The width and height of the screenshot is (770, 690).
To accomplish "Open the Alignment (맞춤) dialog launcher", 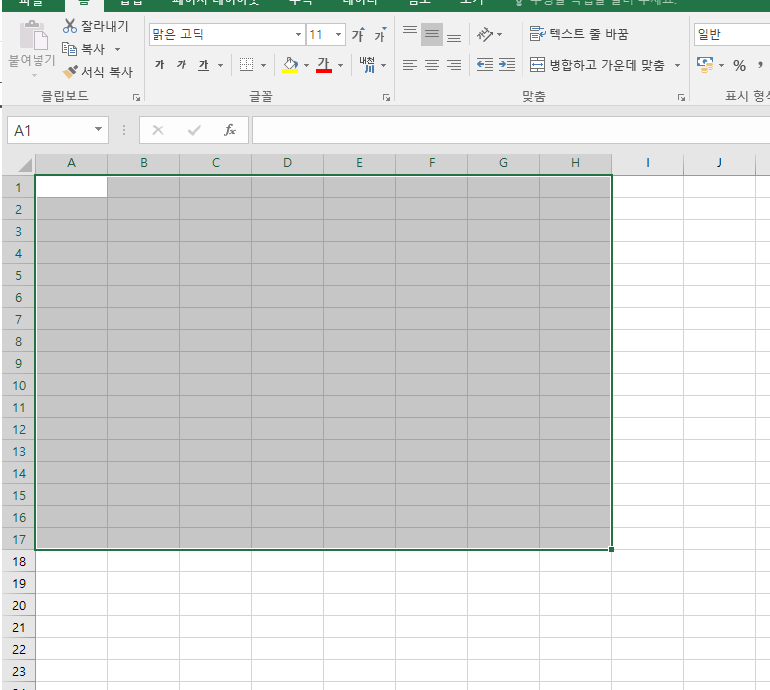I will [x=681, y=97].
